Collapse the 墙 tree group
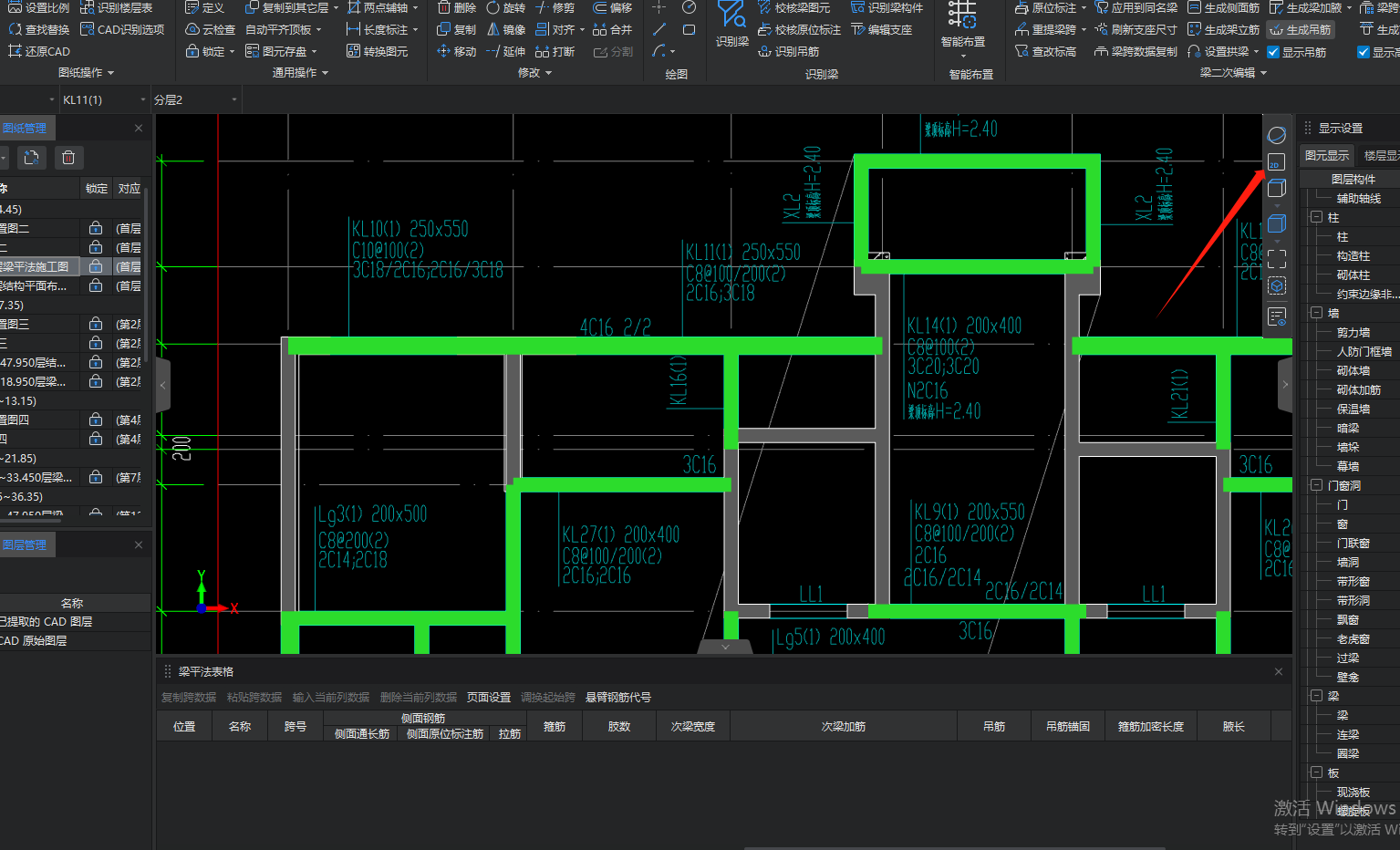This screenshot has height=850, width=1400. [1316, 313]
